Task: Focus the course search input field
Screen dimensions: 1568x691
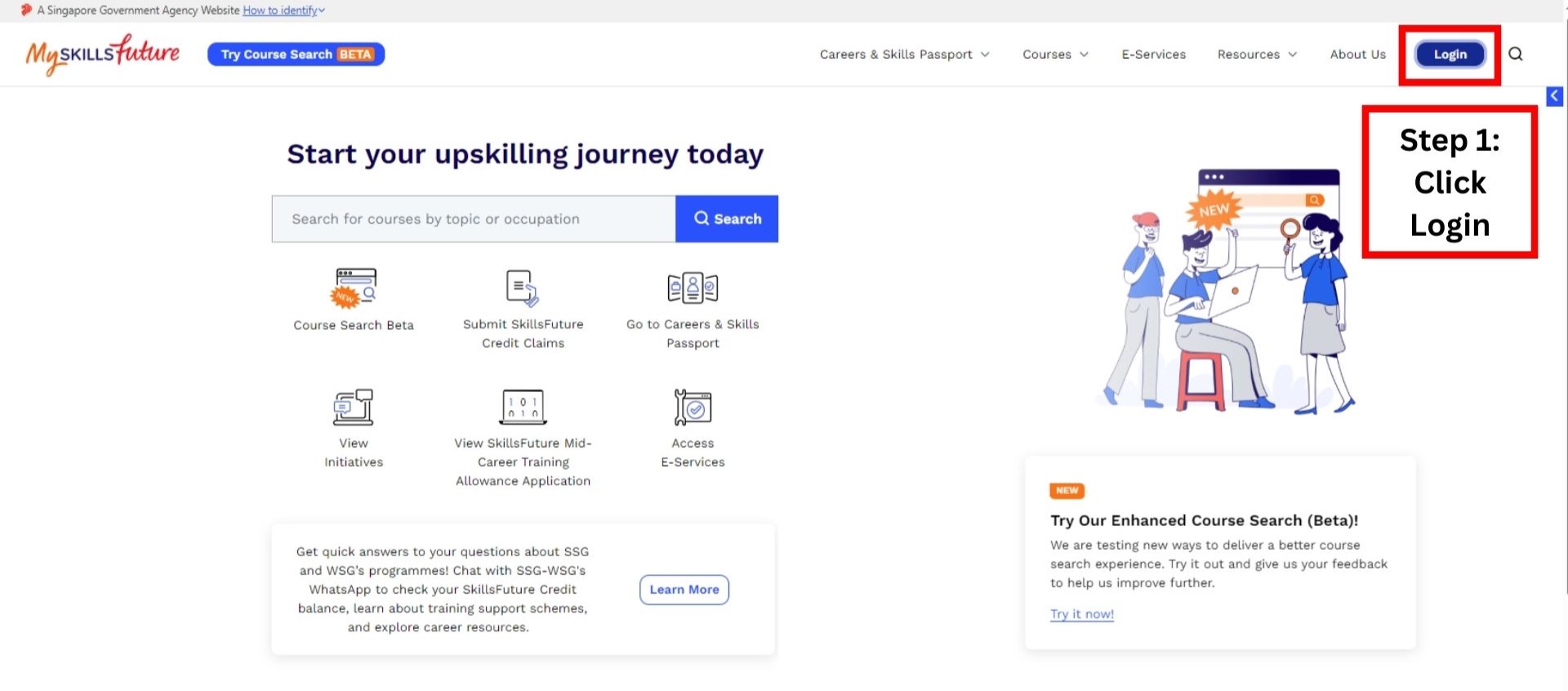Action: (474, 219)
